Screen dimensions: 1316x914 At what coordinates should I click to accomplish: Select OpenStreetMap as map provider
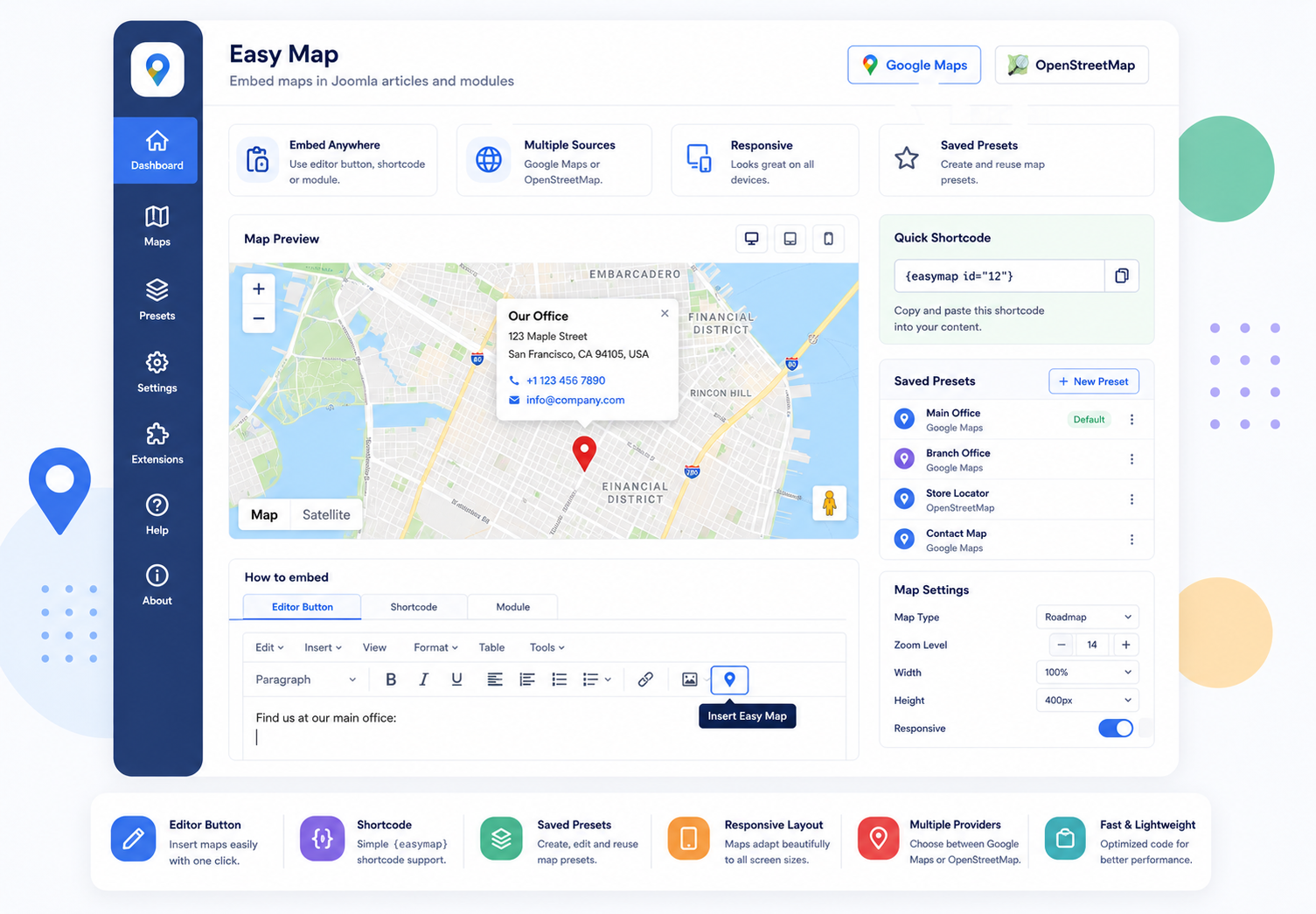point(1071,65)
